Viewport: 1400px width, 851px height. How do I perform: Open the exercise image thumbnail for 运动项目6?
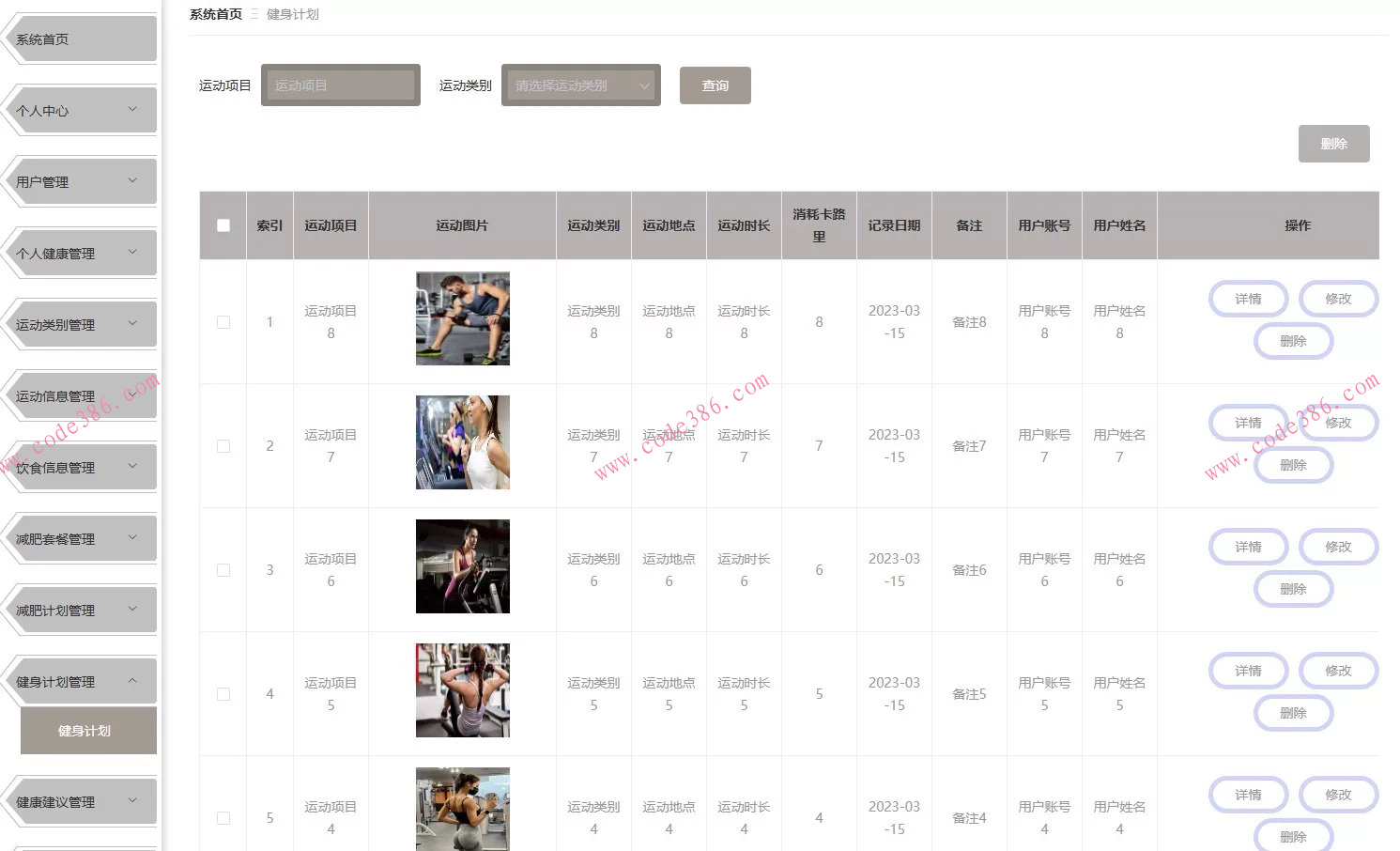[463, 566]
